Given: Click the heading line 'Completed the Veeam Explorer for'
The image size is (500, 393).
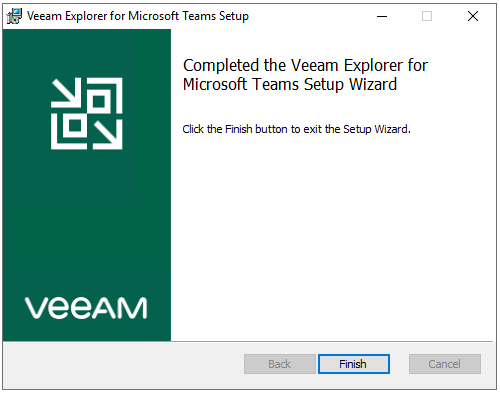Looking at the screenshot, I should tap(305, 65).
